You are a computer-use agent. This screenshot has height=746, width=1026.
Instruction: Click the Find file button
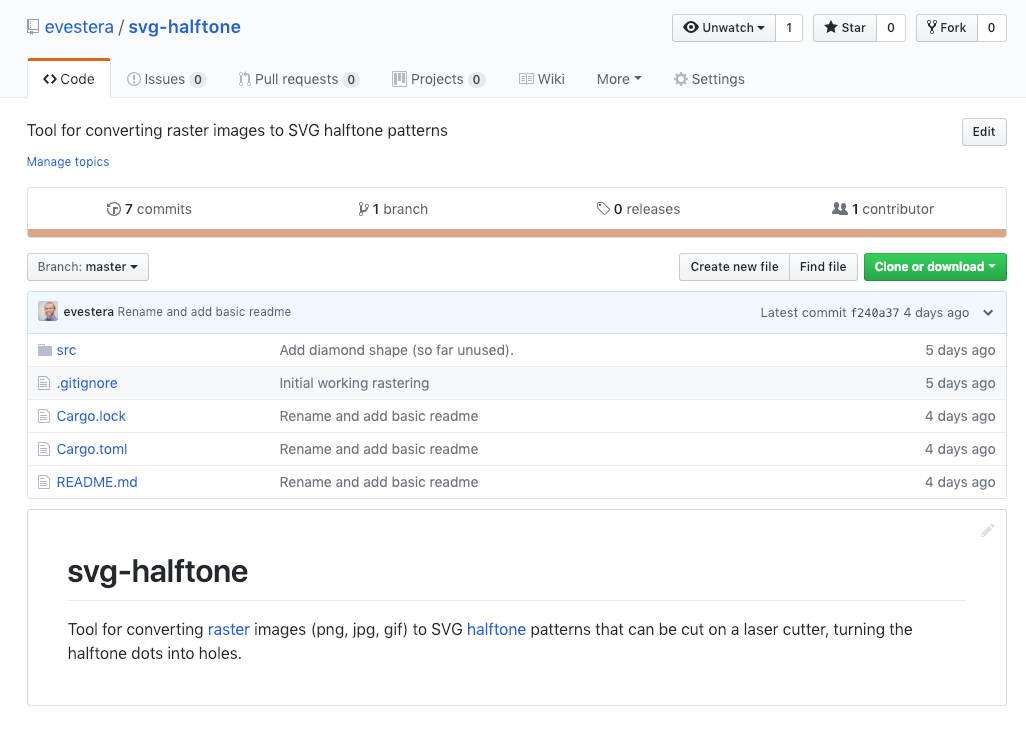click(x=823, y=267)
